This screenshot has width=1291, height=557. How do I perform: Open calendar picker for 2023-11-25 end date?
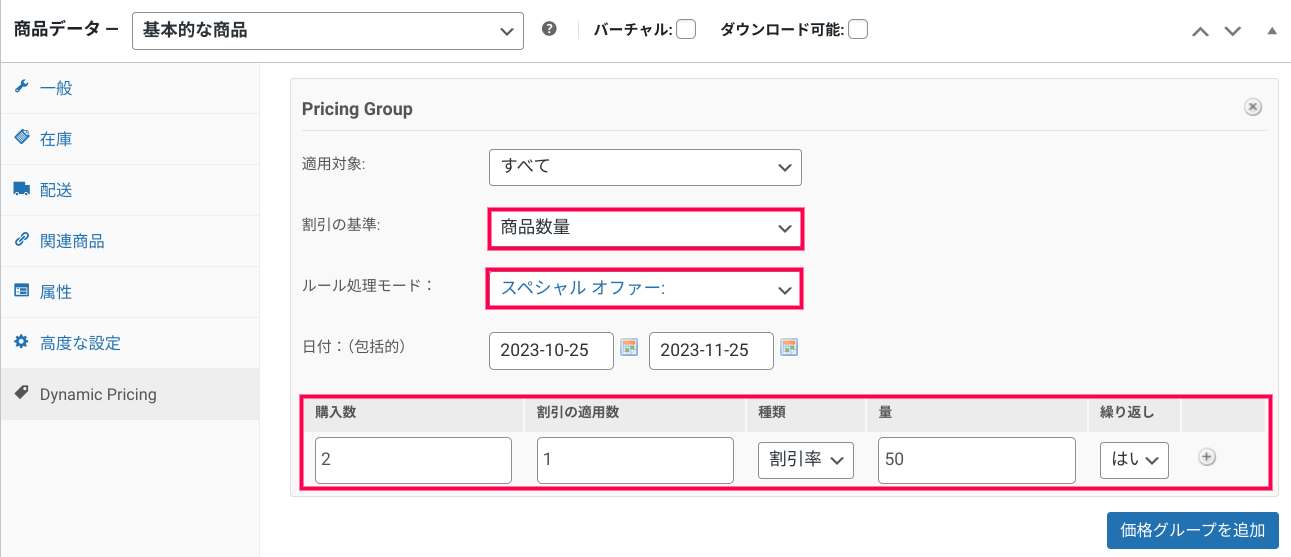(x=789, y=348)
